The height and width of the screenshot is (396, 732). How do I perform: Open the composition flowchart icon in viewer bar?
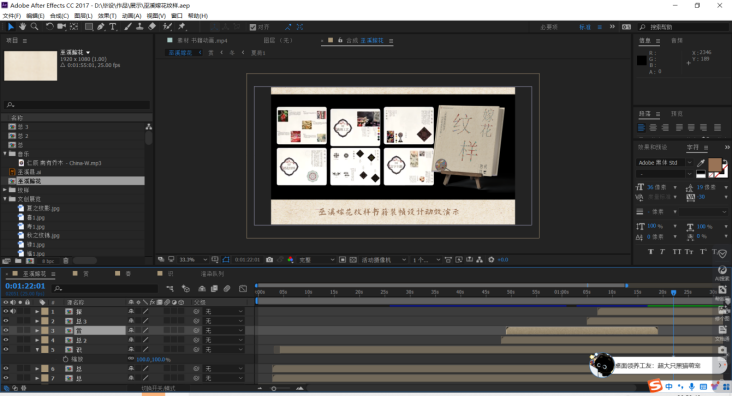479,260
